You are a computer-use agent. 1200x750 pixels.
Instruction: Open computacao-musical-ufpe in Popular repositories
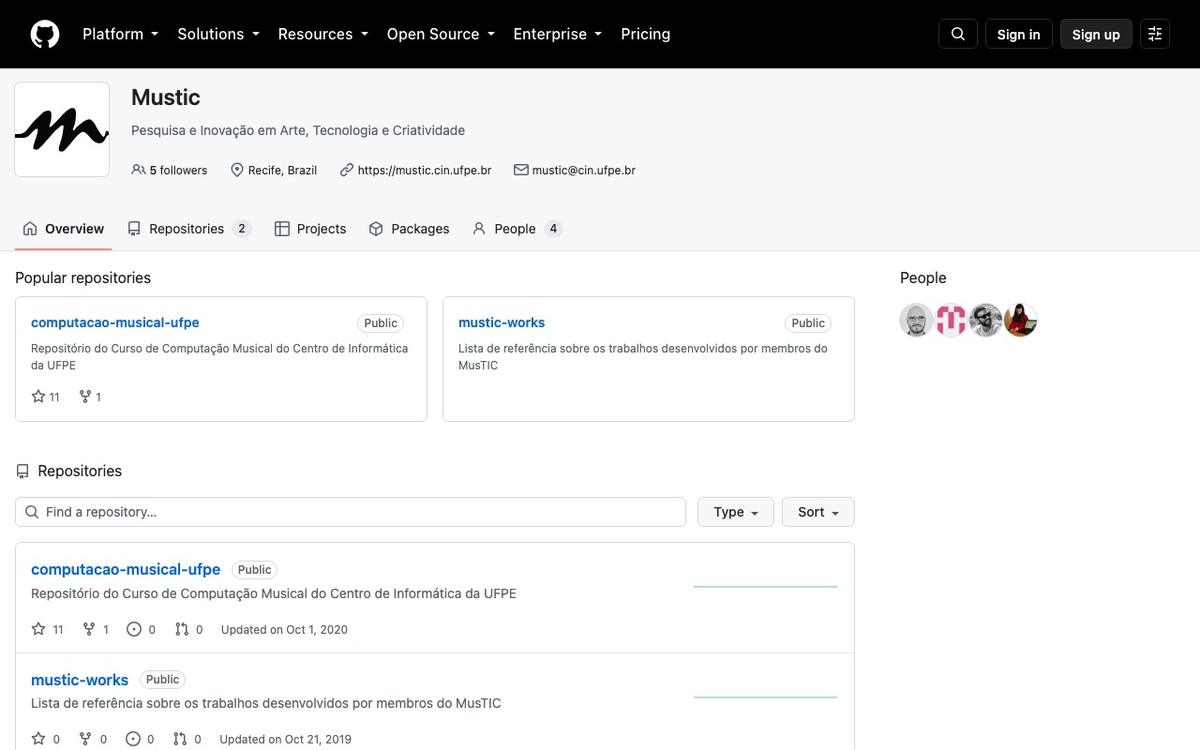point(115,322)
